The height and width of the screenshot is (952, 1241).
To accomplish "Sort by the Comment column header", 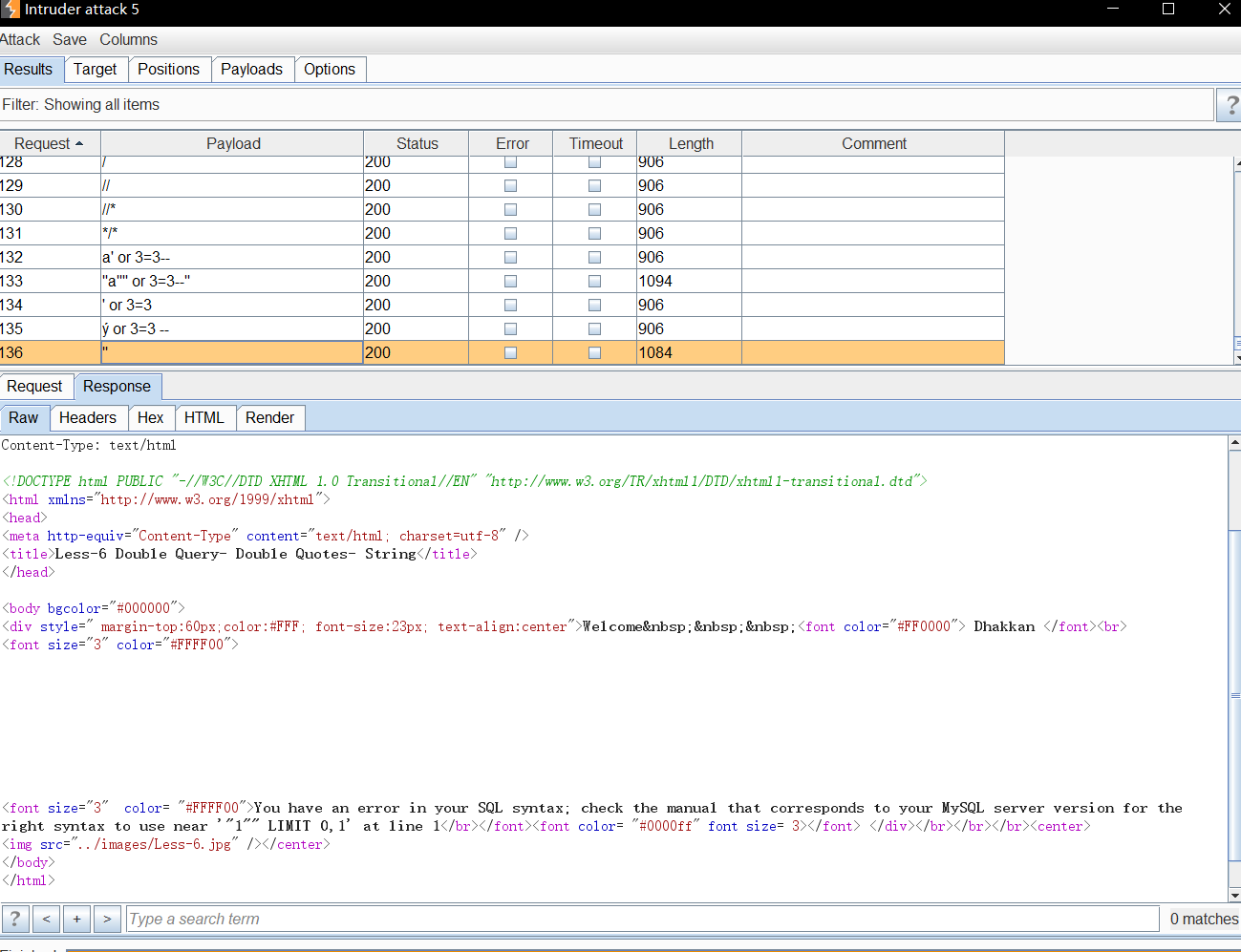I will [x=873, y=143].
